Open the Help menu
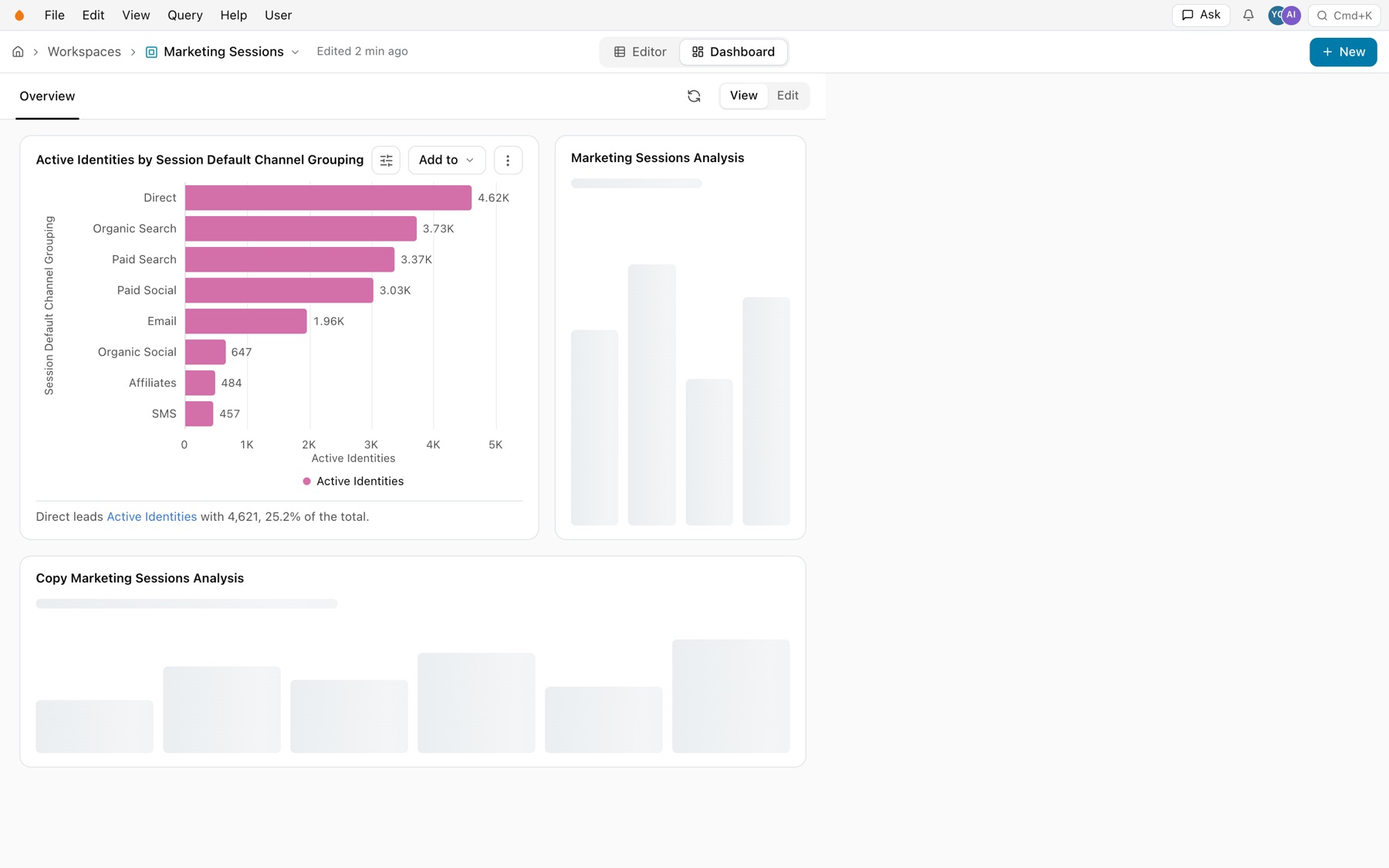The height and width of the screenshot is (868, 1389). point(233,15)
